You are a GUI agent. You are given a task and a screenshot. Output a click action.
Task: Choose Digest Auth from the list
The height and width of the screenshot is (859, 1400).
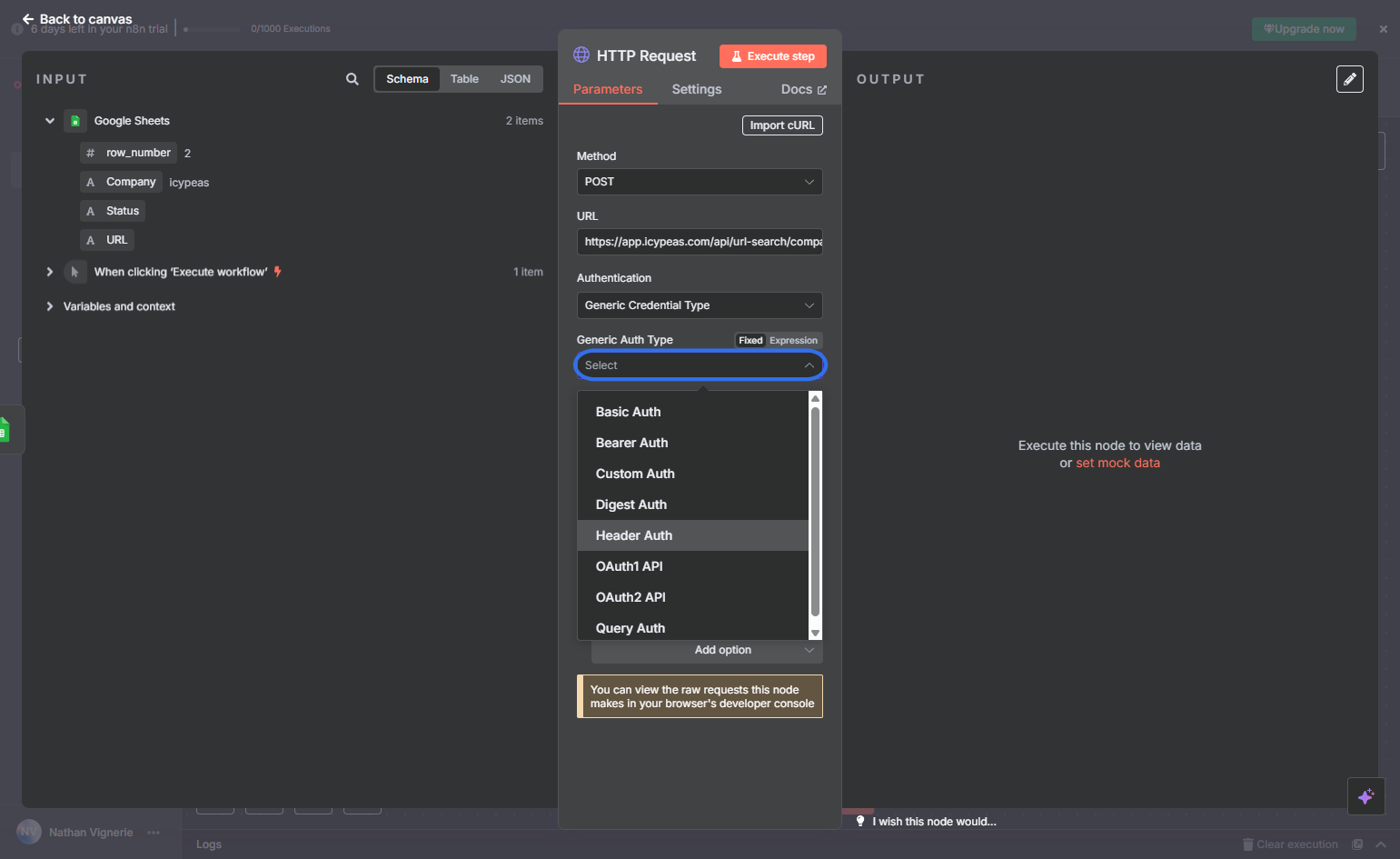[x=693, y=504]
